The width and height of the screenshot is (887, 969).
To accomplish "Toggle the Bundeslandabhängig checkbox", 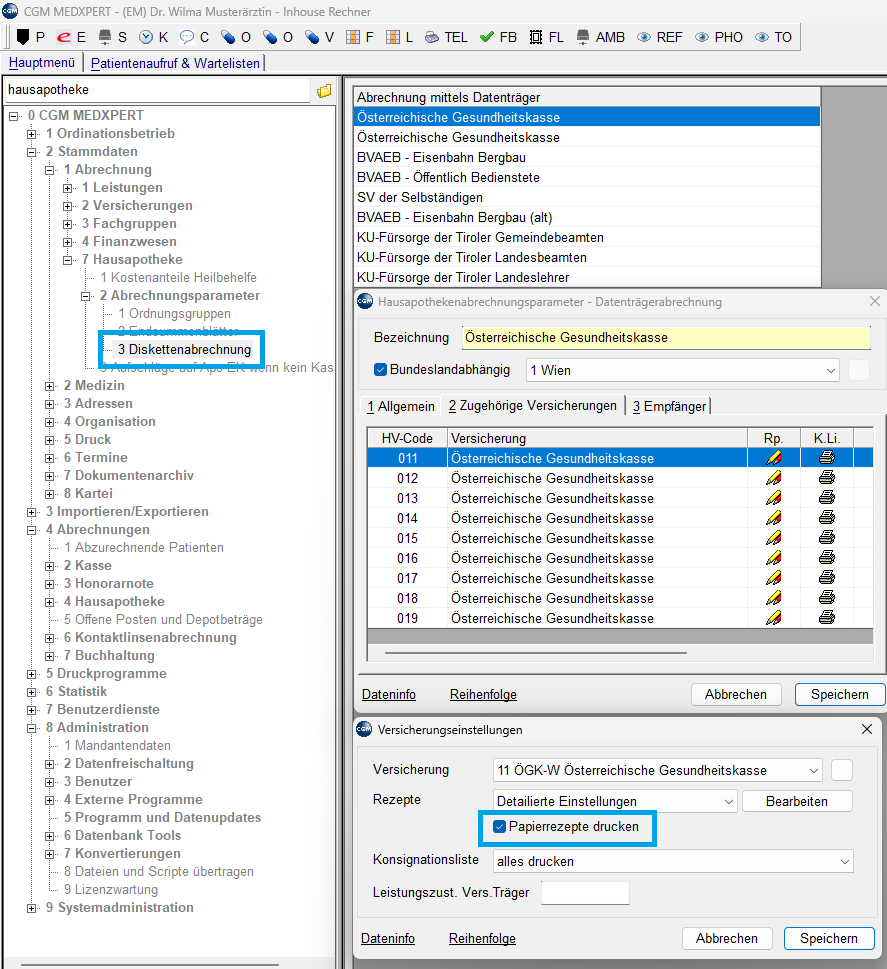I will [x=380, y=370].
